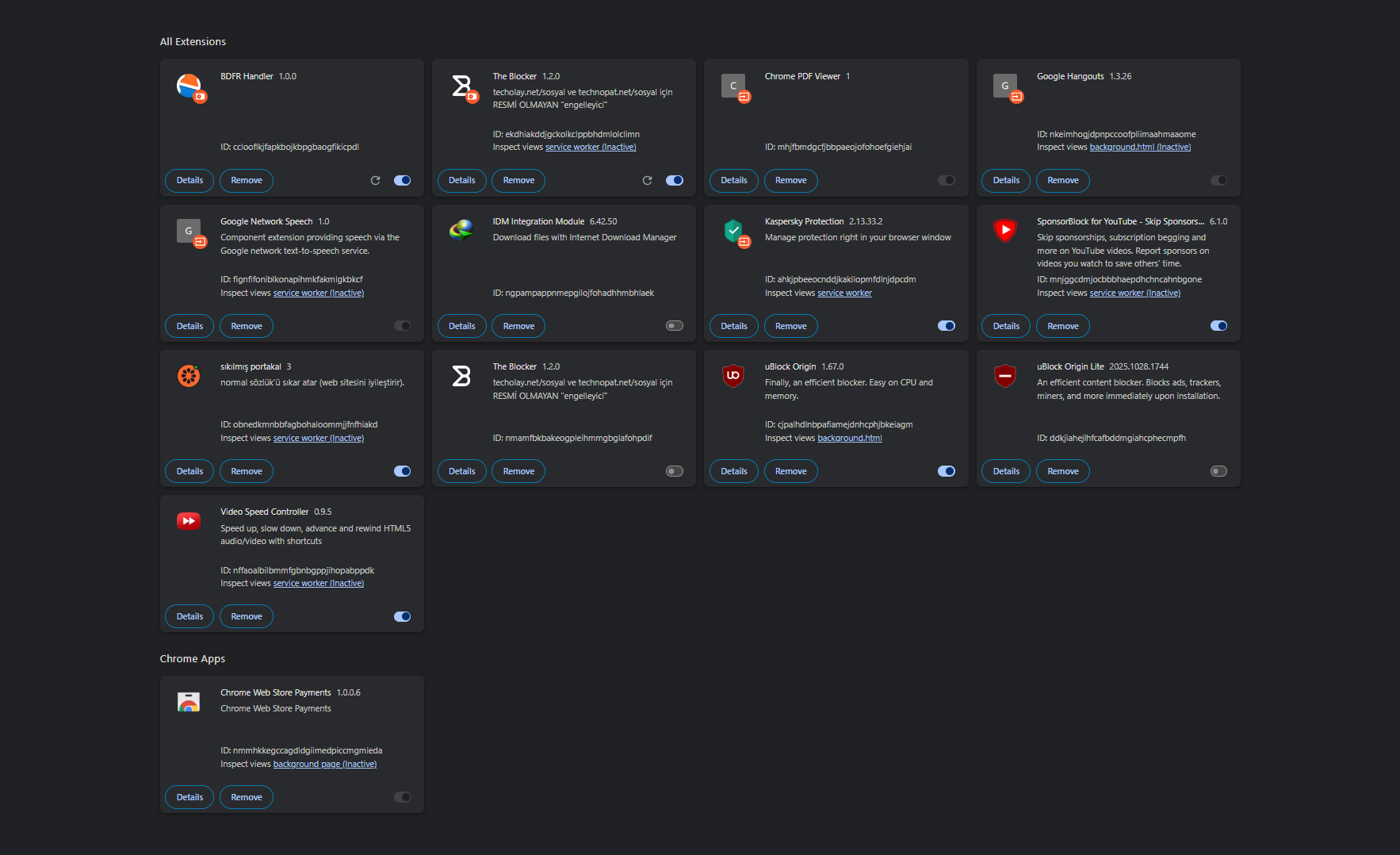1400x855 pixels.
Task: Disable the uBlock Origin toggle
Action: pos(947,471)
